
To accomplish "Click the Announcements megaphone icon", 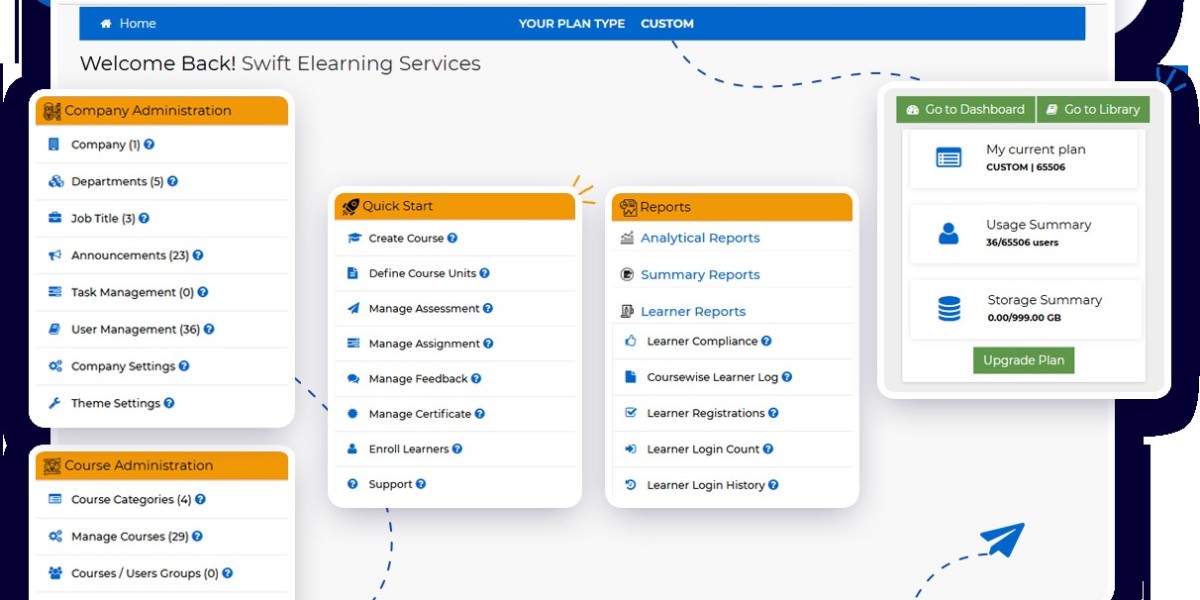I will (55, 255).
